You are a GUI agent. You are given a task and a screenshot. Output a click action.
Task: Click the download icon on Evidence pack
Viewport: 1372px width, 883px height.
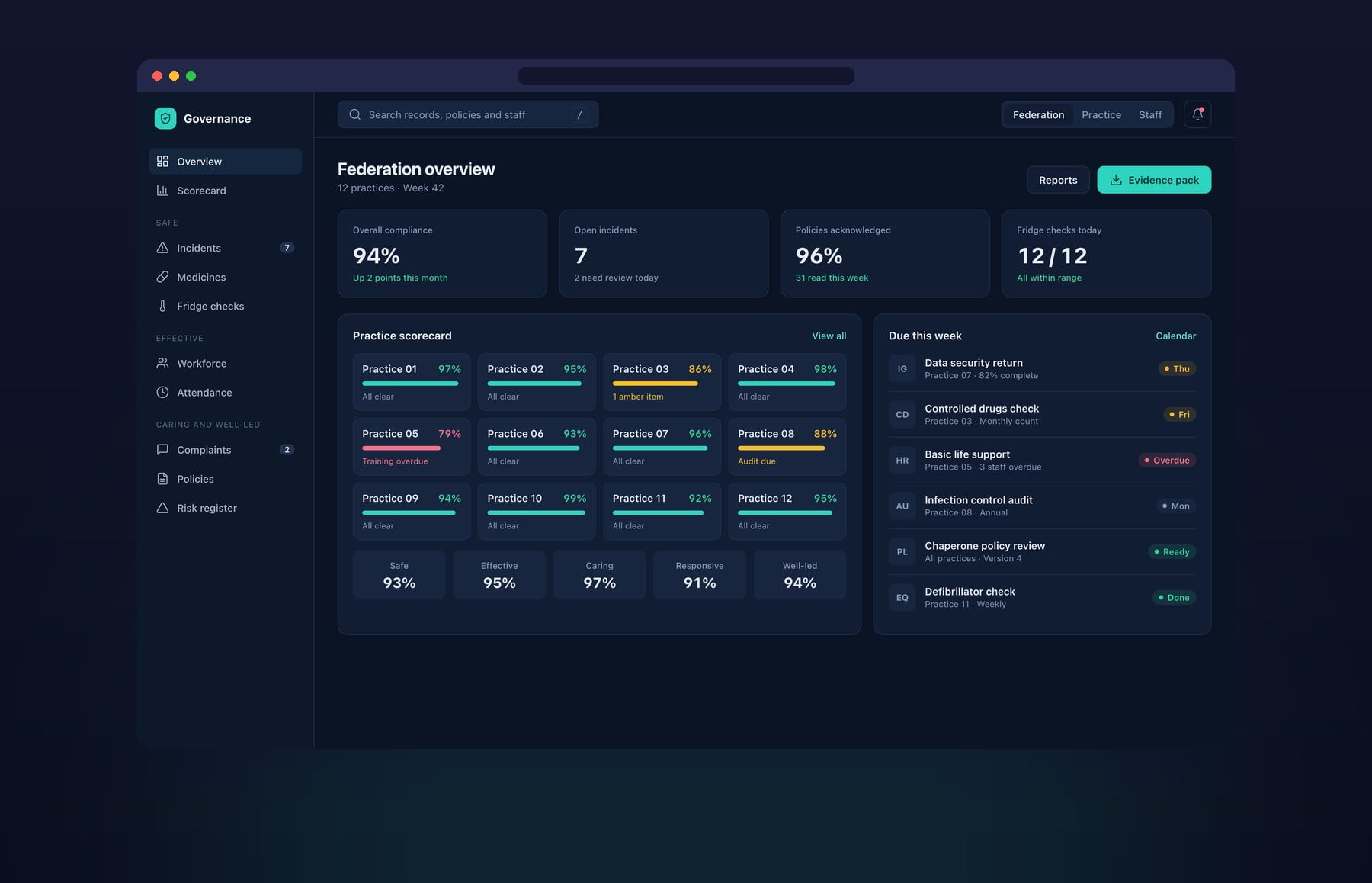click(x=1116, y=180)
